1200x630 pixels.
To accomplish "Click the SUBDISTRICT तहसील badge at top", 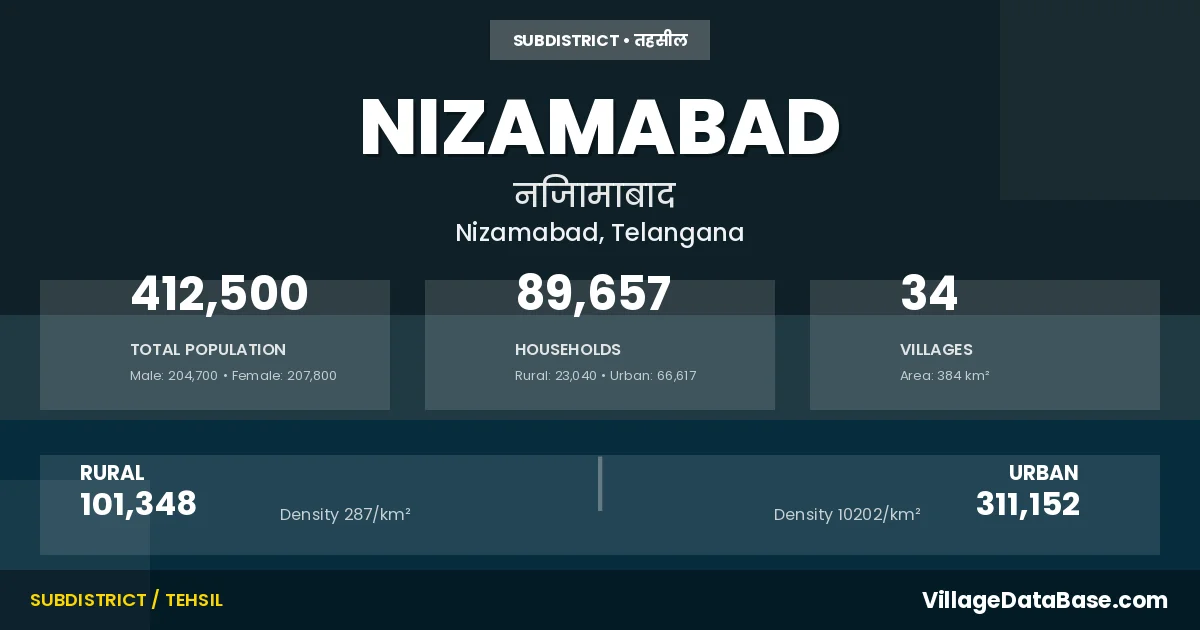I will tap(600, 41).
